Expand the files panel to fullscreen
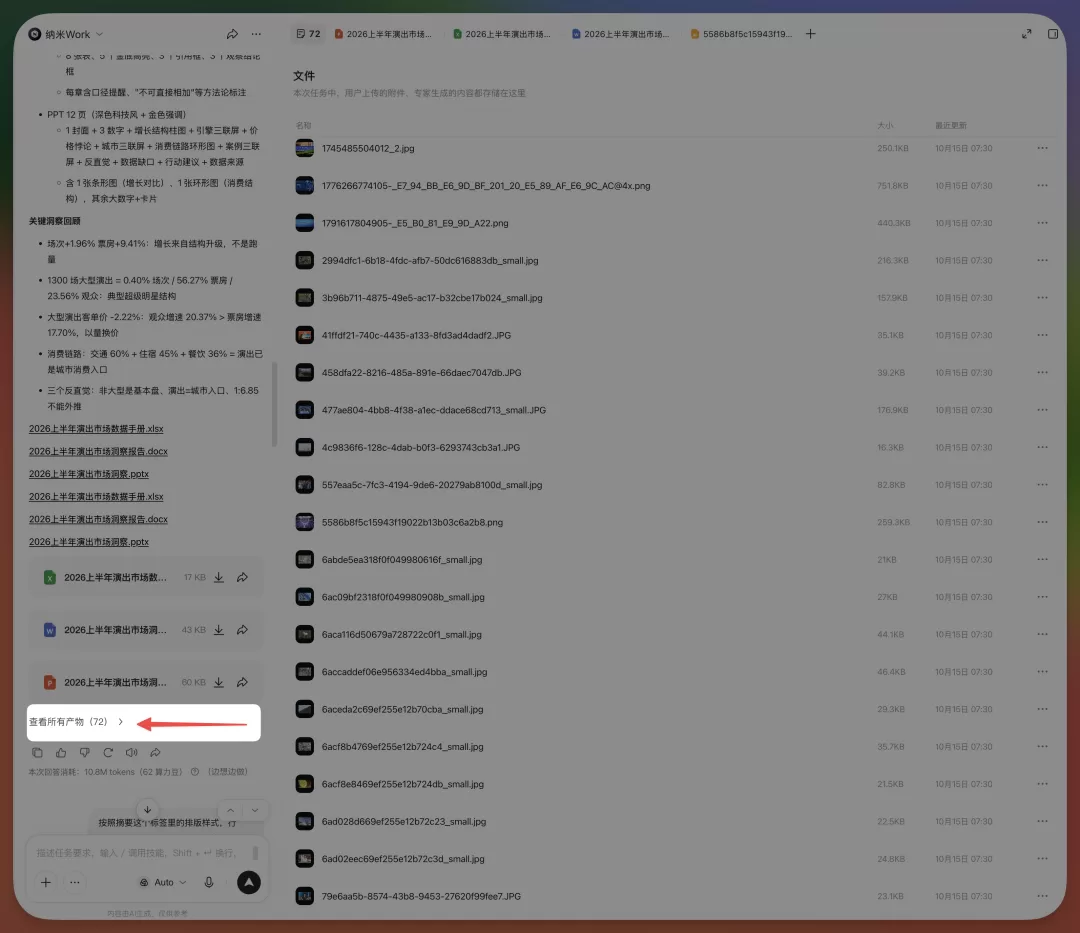This screenshot has height=933, width=1080. click(x=1026, y=34)
